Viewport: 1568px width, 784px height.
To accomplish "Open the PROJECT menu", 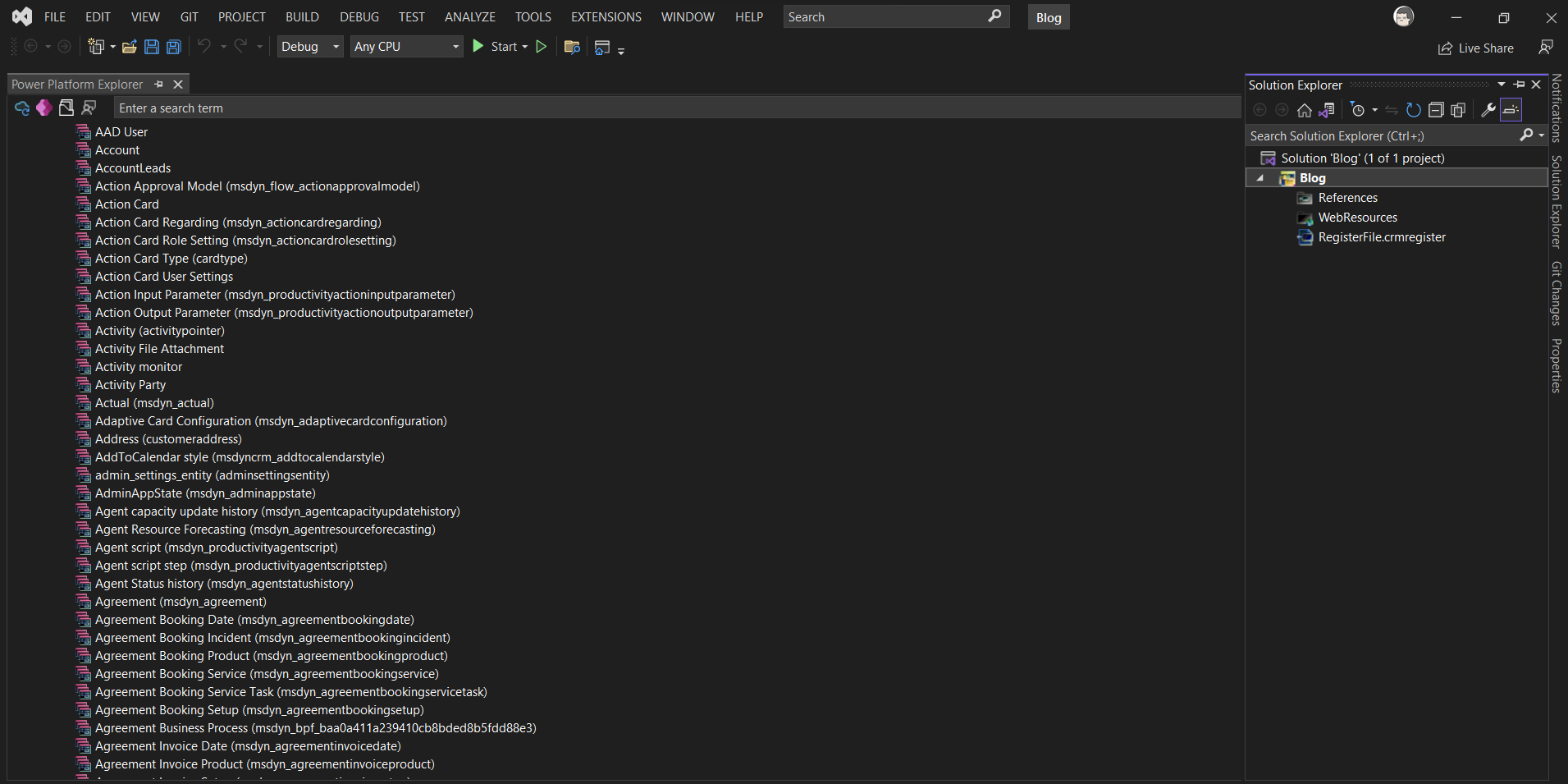I will 242,16.
